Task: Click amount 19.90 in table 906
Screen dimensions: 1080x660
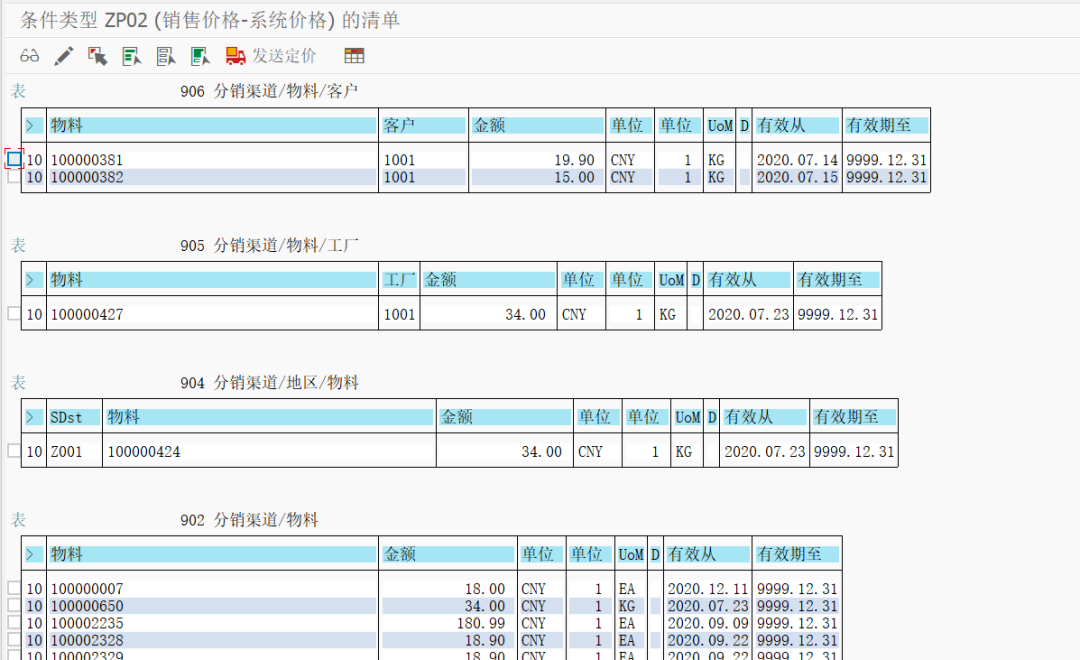Action: click(574, 160)
